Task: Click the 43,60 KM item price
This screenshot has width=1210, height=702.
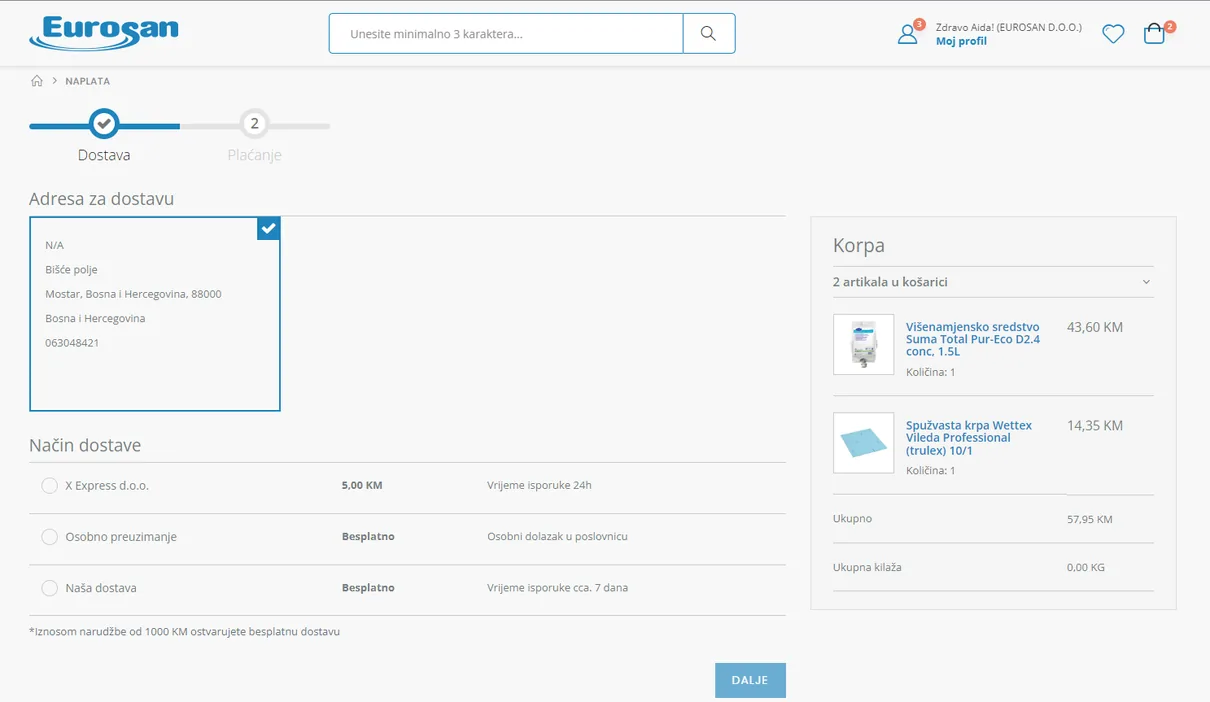Action: tap(1095, 327)
